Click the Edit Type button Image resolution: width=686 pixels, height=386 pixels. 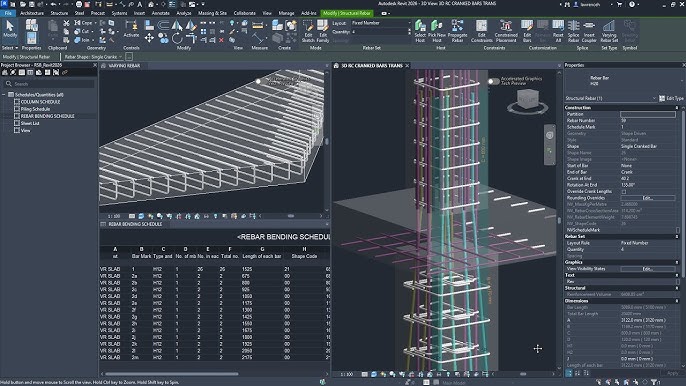672,98
